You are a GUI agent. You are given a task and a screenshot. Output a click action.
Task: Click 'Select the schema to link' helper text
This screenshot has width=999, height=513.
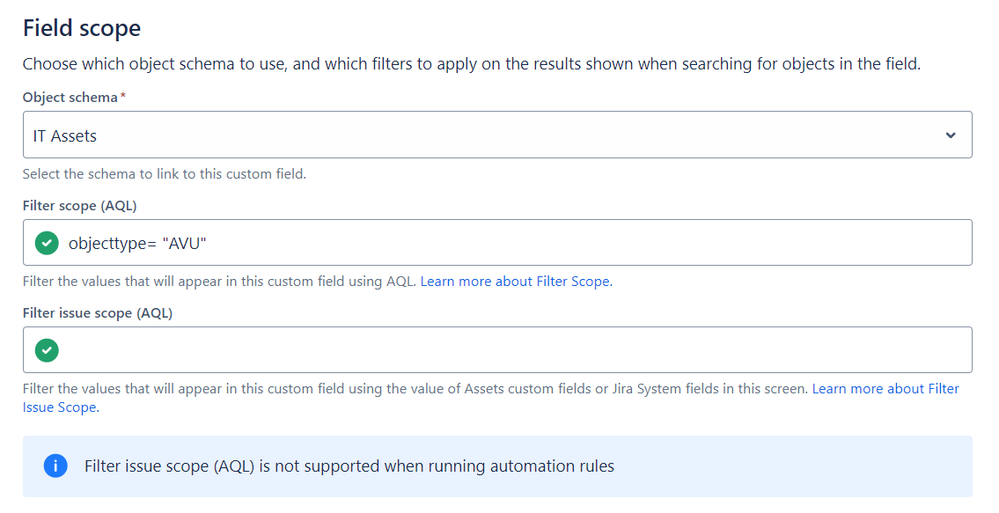click(x=164, y=174)
